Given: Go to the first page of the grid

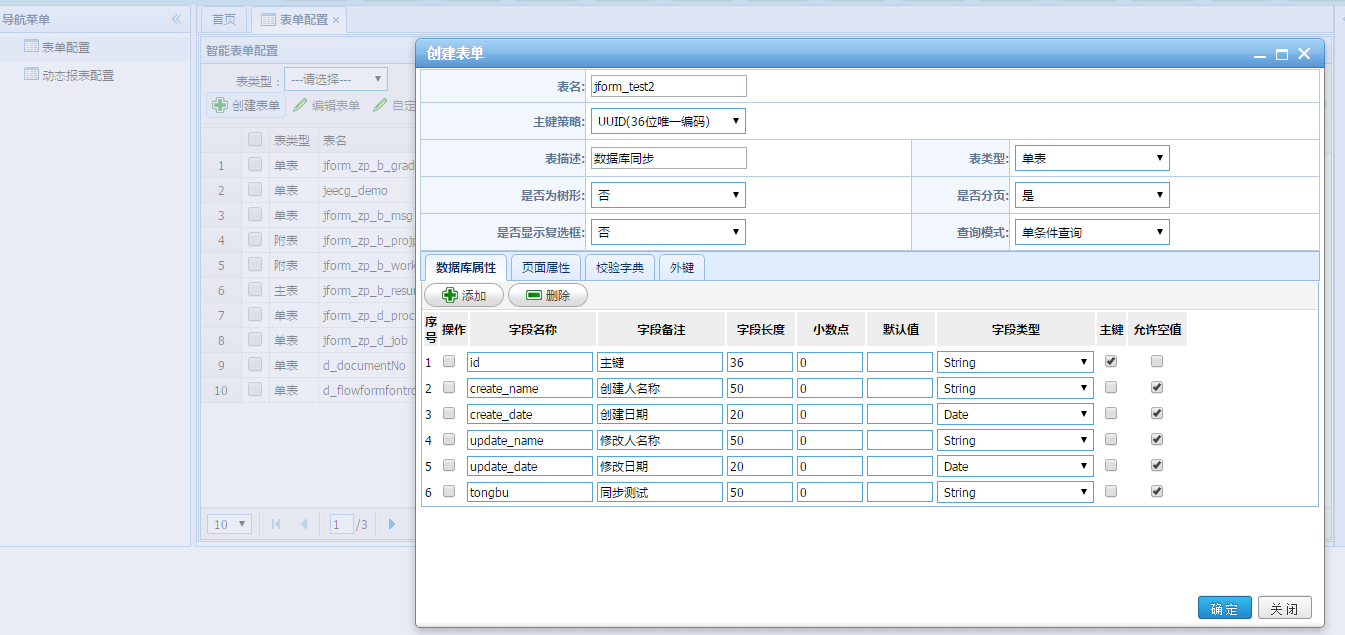Looking at the screenshot, I should point(276,524).
